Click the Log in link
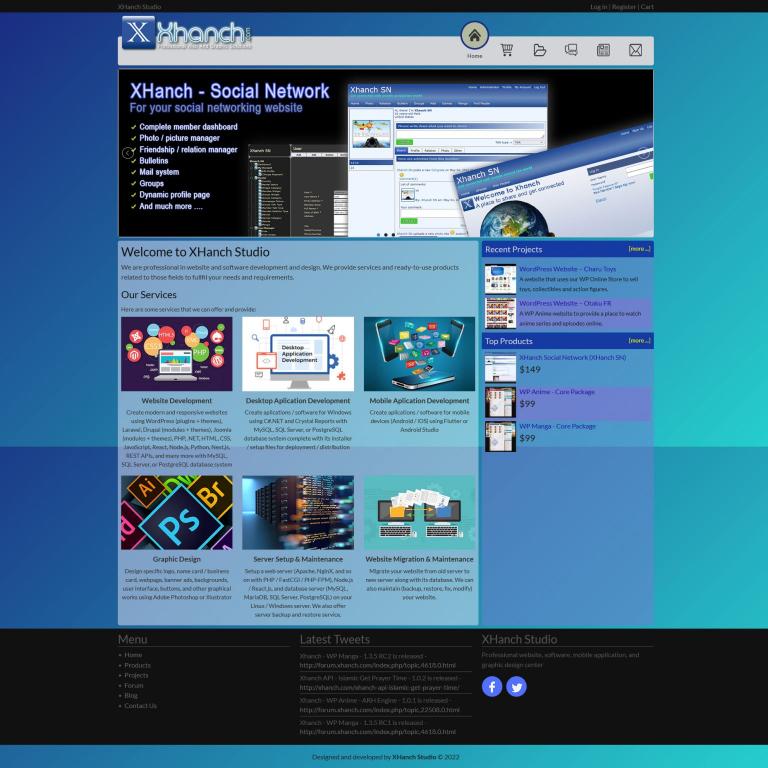This screenshot has height=768, width=768. click(599, 7)
